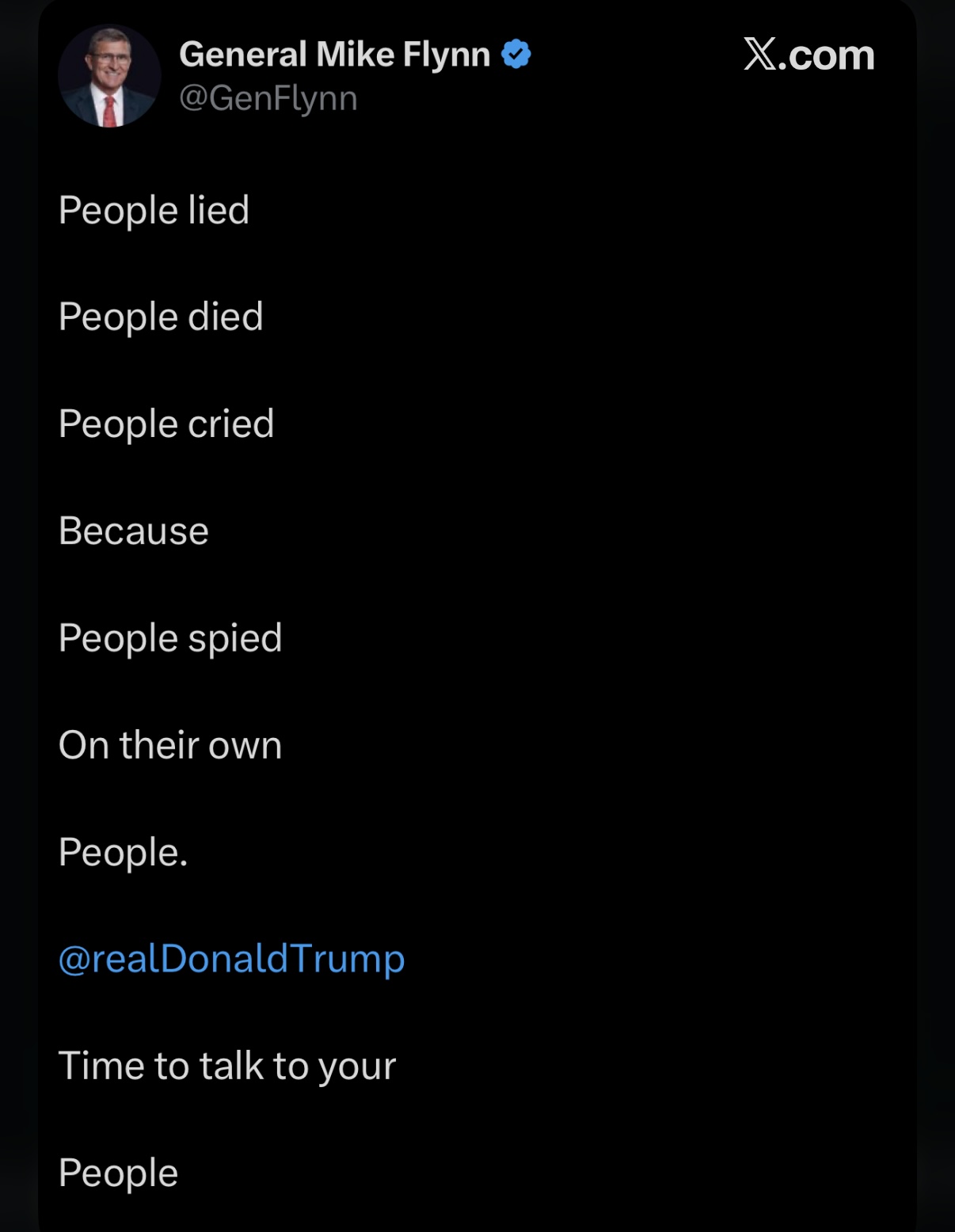
Task: Select the "People died" line
Action: pos(161,317)
